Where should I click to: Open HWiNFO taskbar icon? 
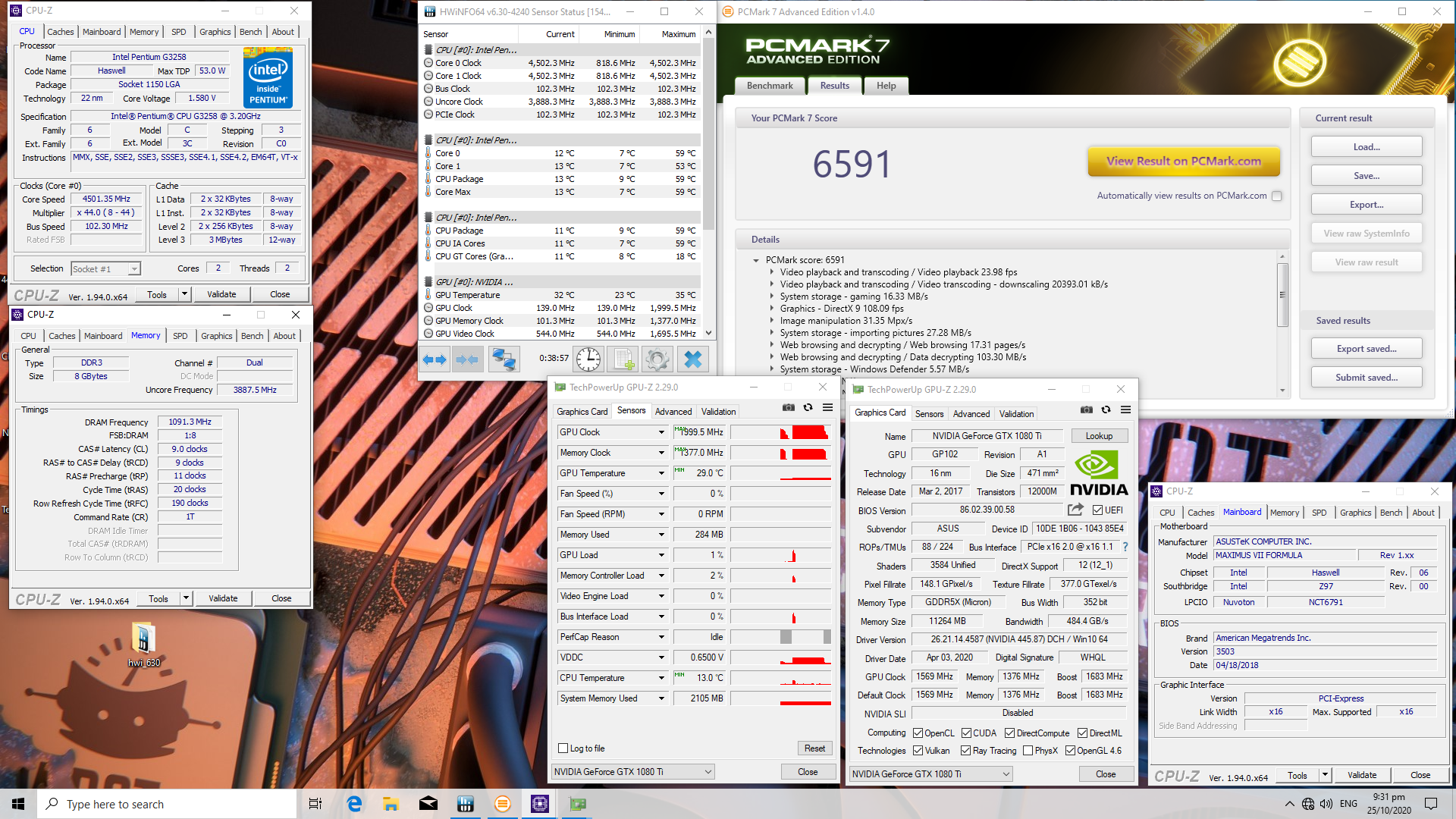coord(465,804)
